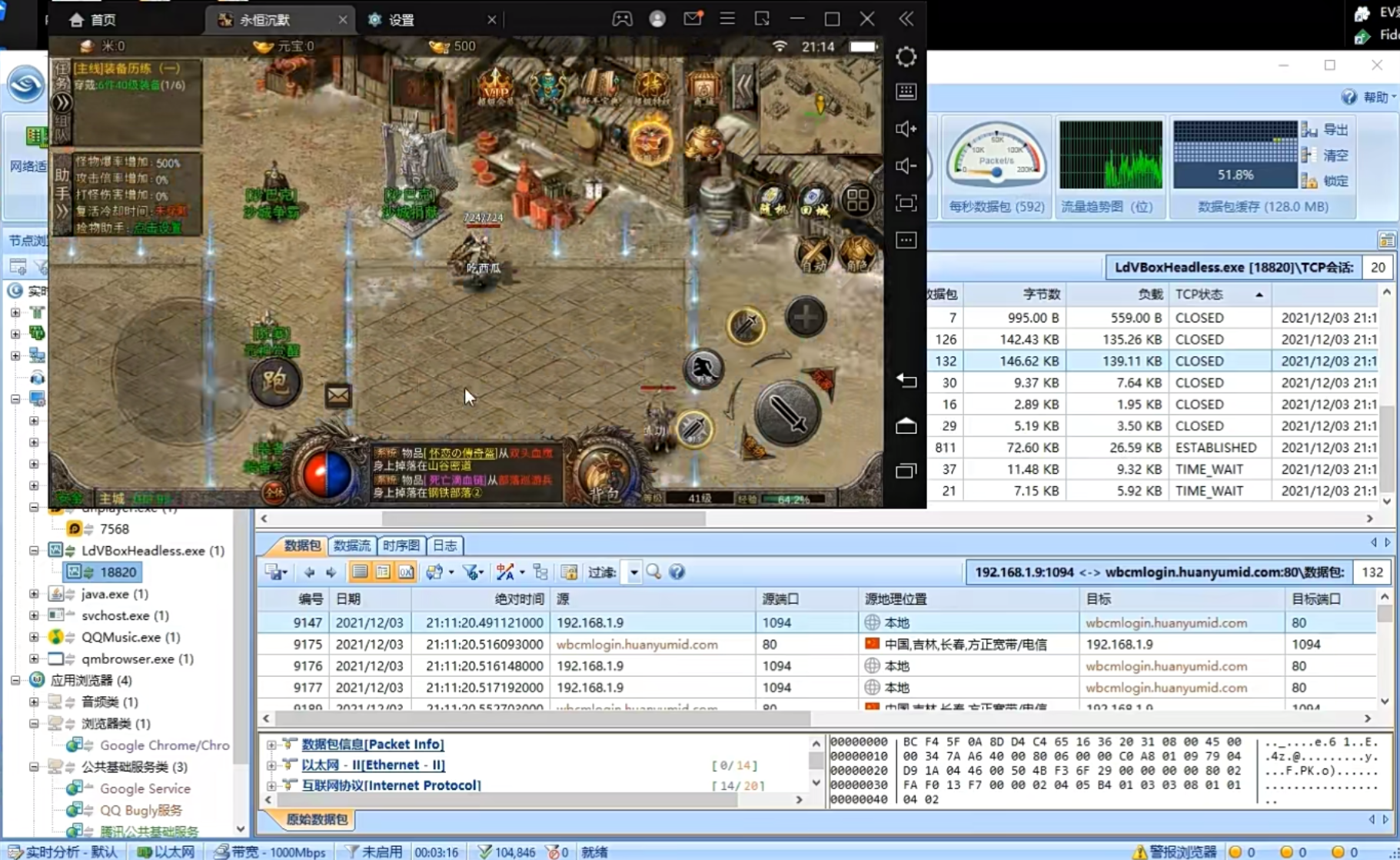Click emulator sidebar settings gear icon
Viewport: 1400px width, 860px height.
(906, 56)
